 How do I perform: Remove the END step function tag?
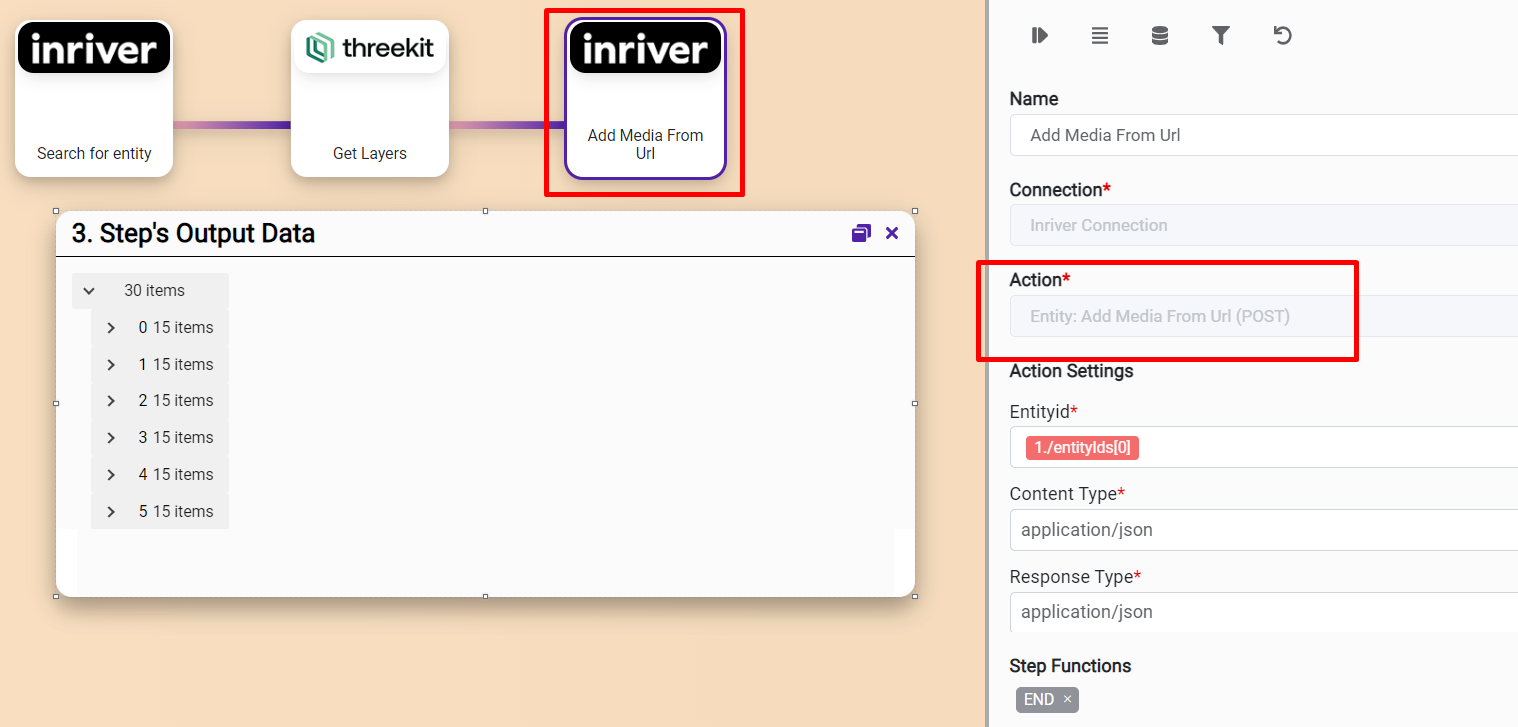point(1067,699)
